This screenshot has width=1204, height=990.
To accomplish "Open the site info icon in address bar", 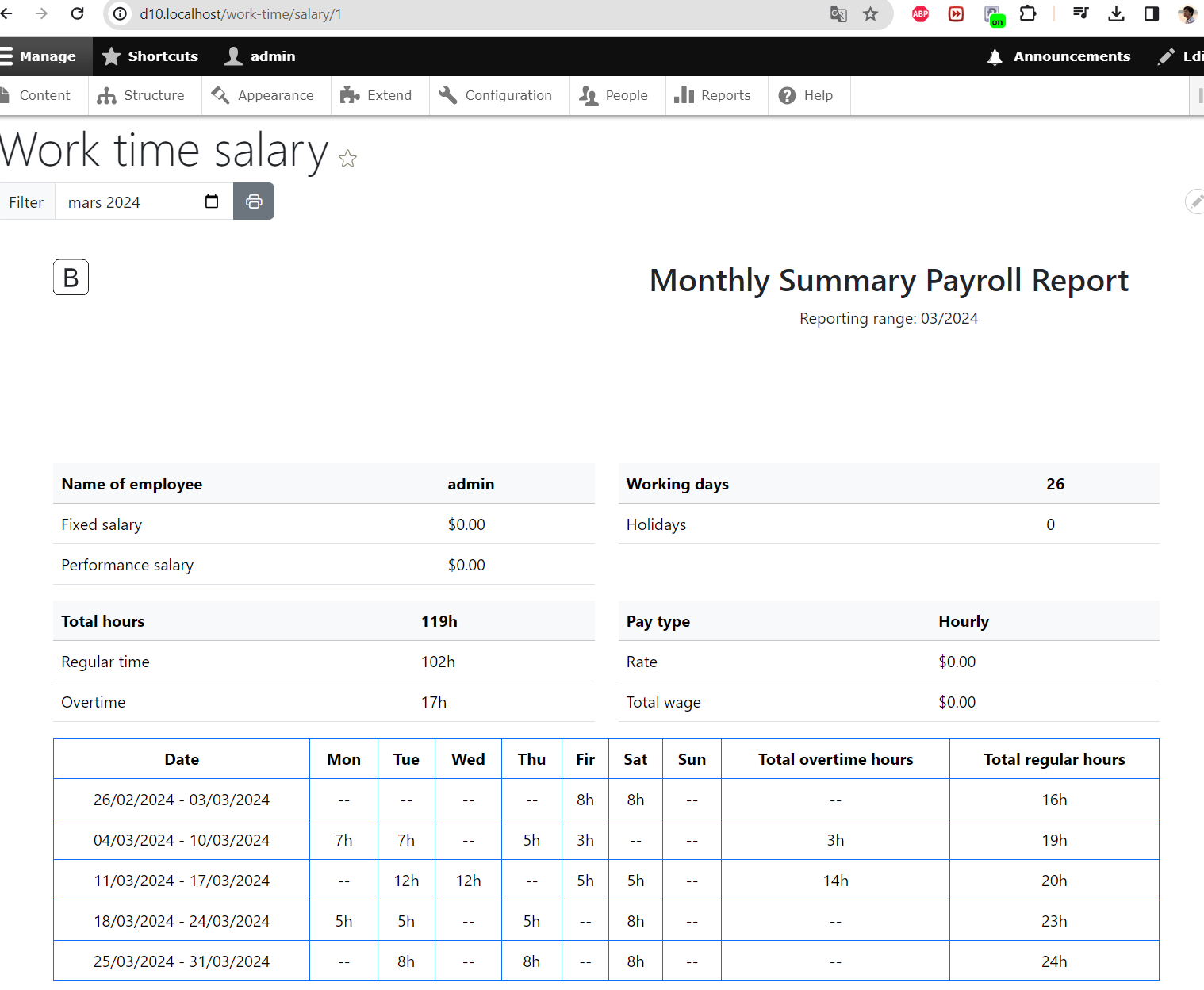I will [x=120, y=13].
